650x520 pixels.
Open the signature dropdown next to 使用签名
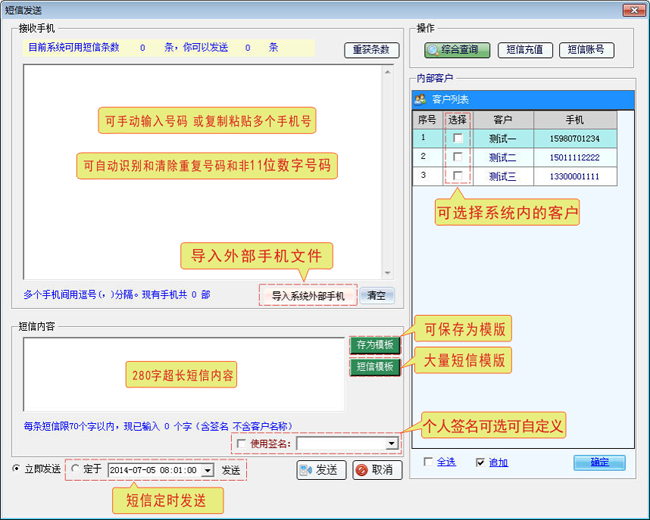(x=391, y=443)
